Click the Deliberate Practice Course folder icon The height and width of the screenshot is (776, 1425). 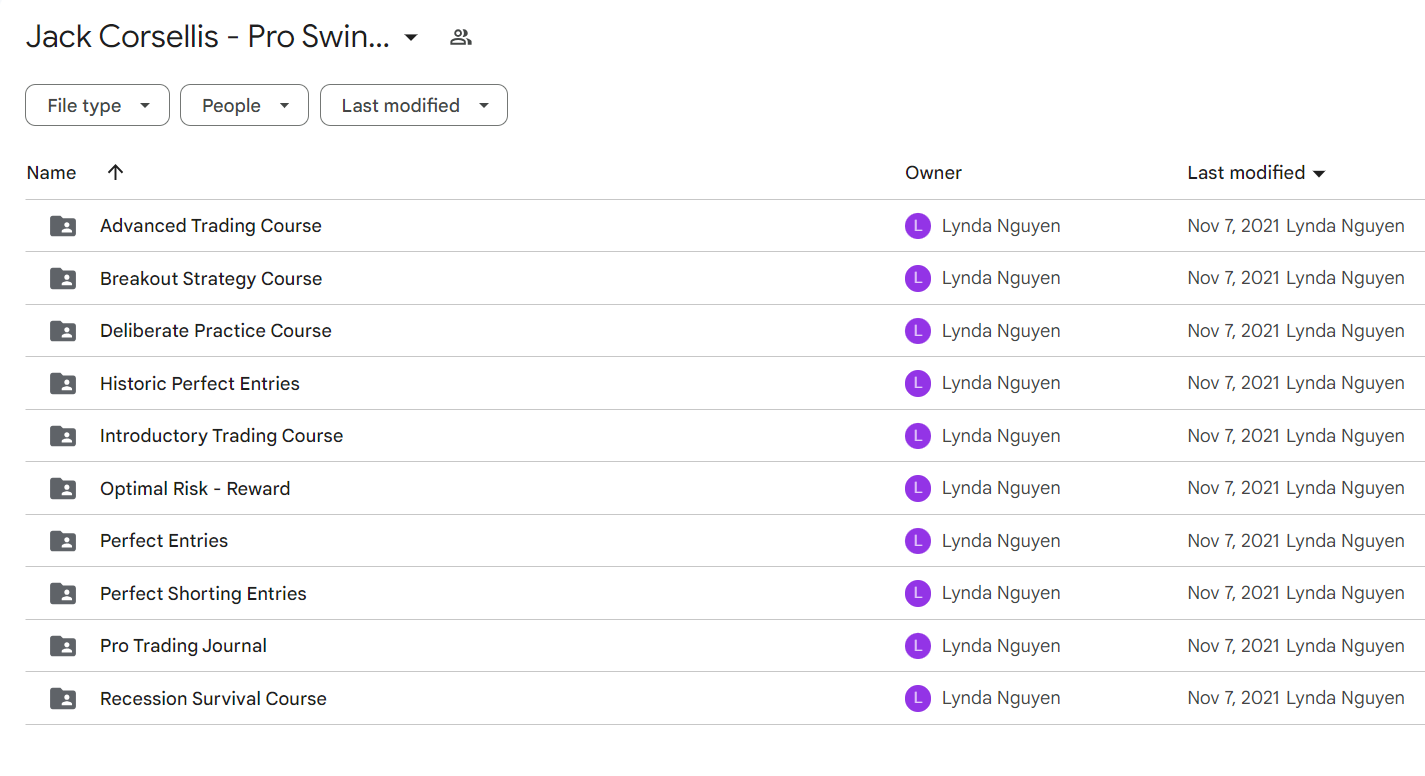click(63, 331)
